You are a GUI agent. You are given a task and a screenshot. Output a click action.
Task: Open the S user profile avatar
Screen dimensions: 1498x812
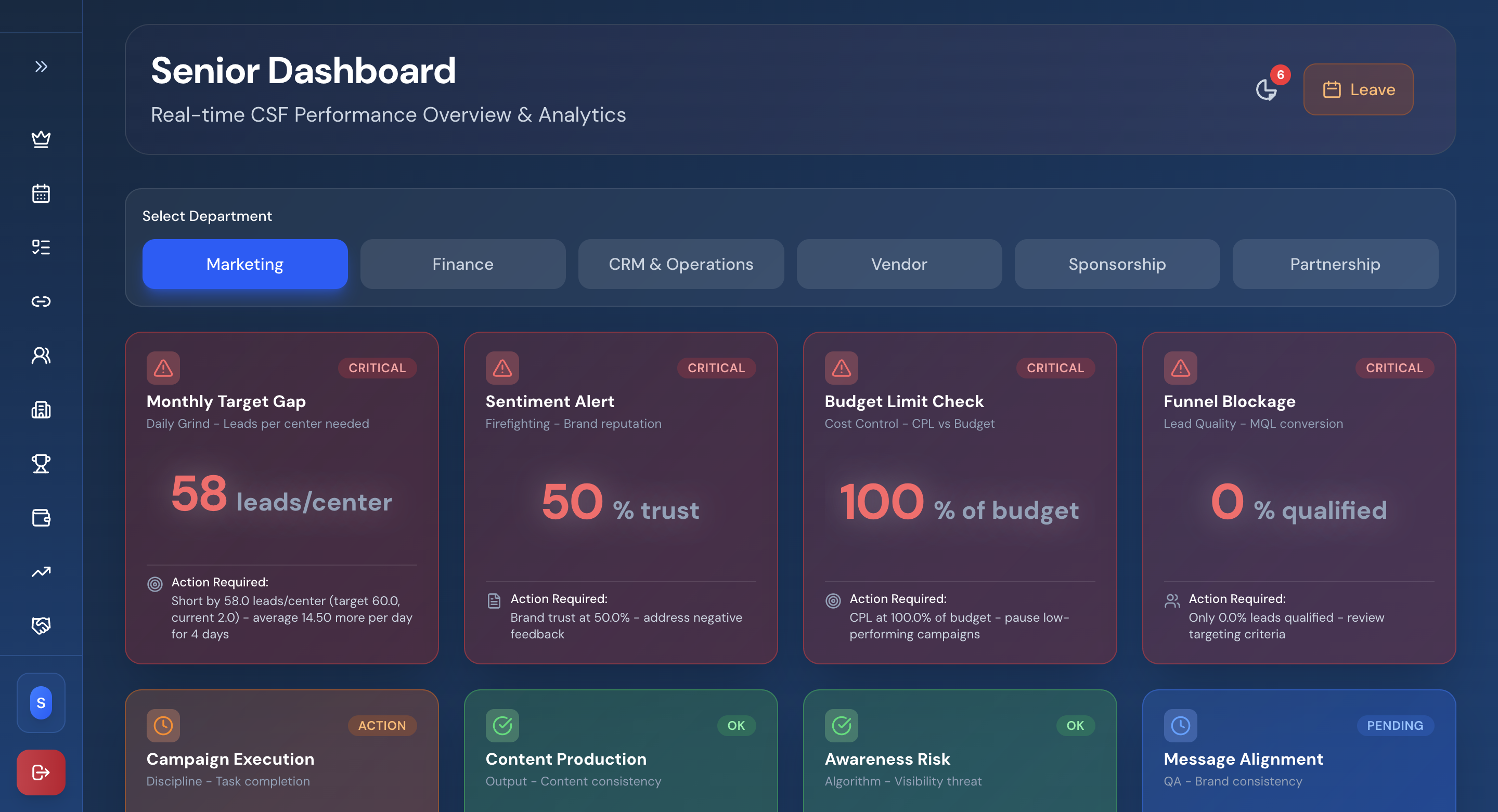[41, 703]
